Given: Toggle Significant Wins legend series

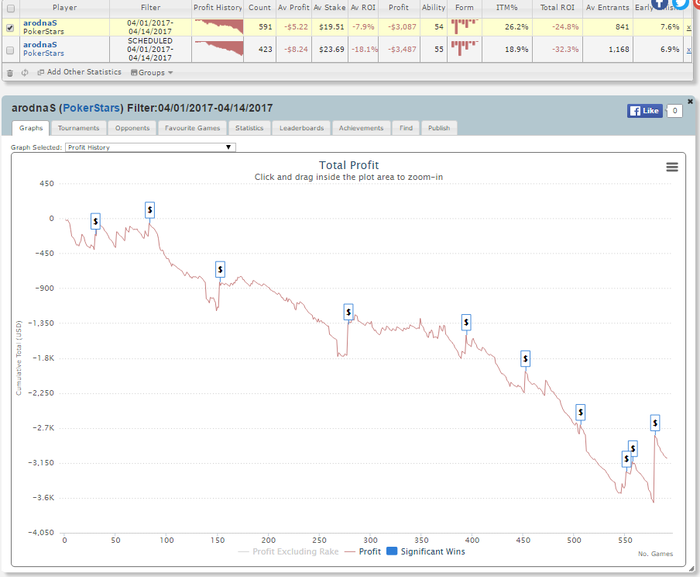Looking at the screenshot, I should point(426,552).
